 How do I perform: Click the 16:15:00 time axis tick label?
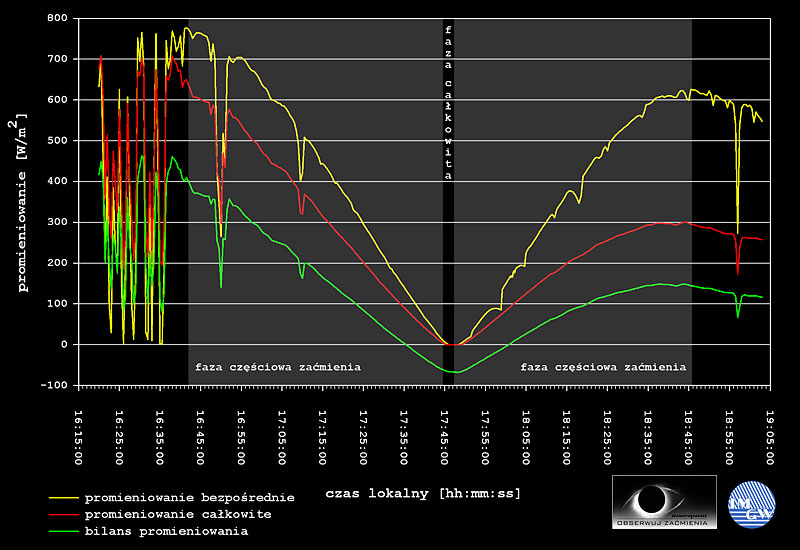pyautogui.click(x=79, y=438)
